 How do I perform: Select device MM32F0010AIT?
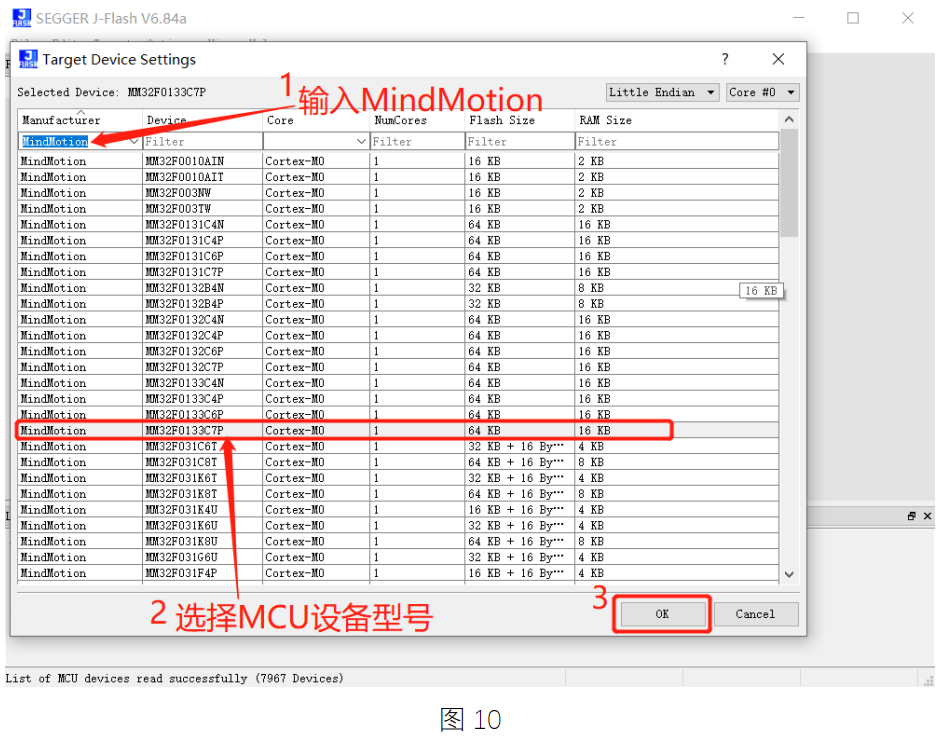coord(398,177)
